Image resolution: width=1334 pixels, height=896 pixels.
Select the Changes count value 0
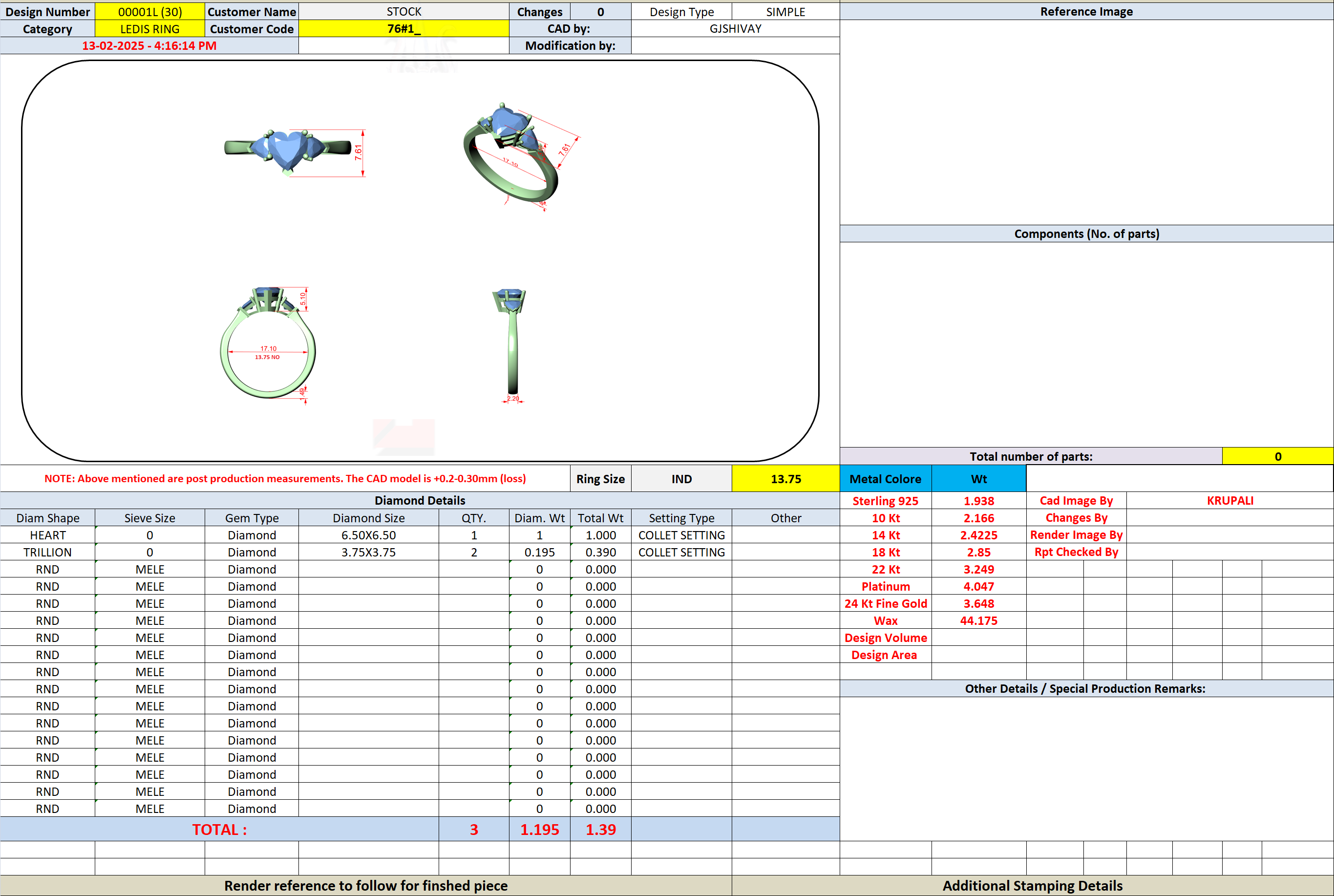coord(600,11)
